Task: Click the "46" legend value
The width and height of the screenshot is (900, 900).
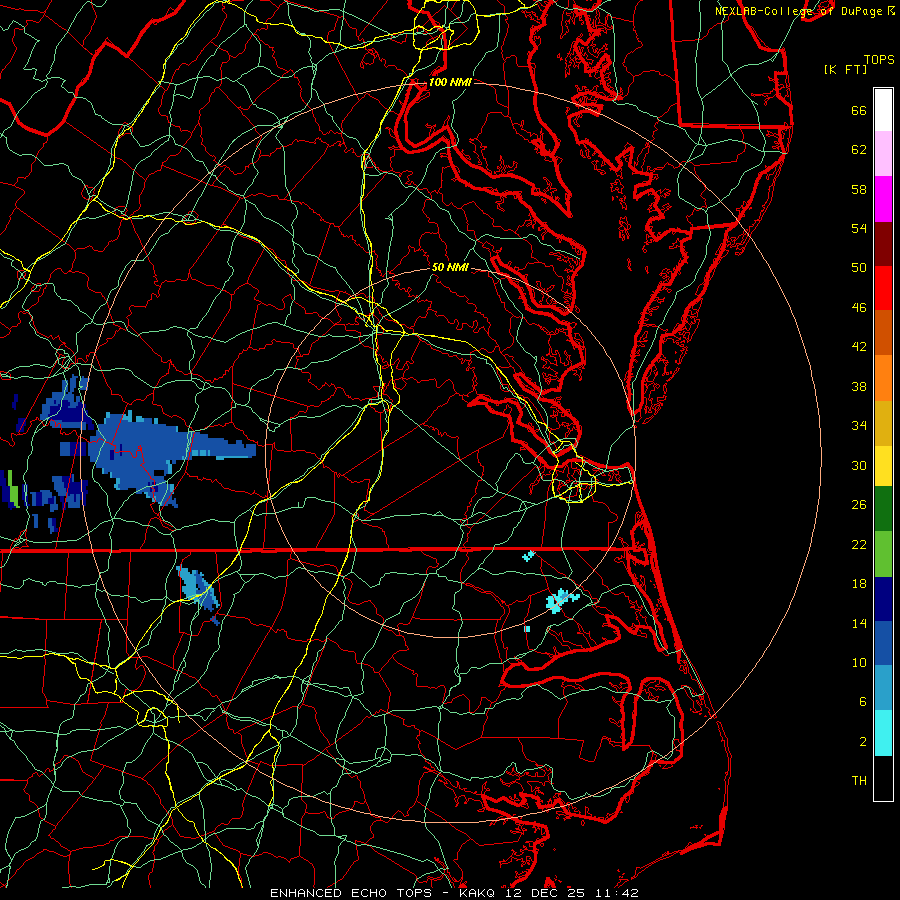Action: (x=859, y=308)
